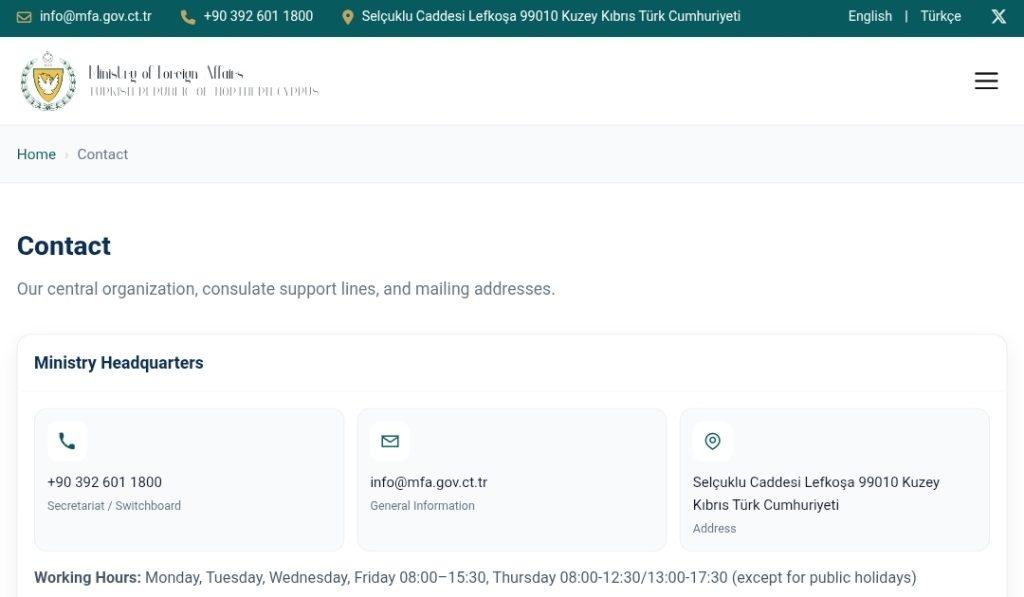Click the Ministry of Foreign Affairs title logo text
This screenshot has width=1024, height=597.
[x=203, y=81]
